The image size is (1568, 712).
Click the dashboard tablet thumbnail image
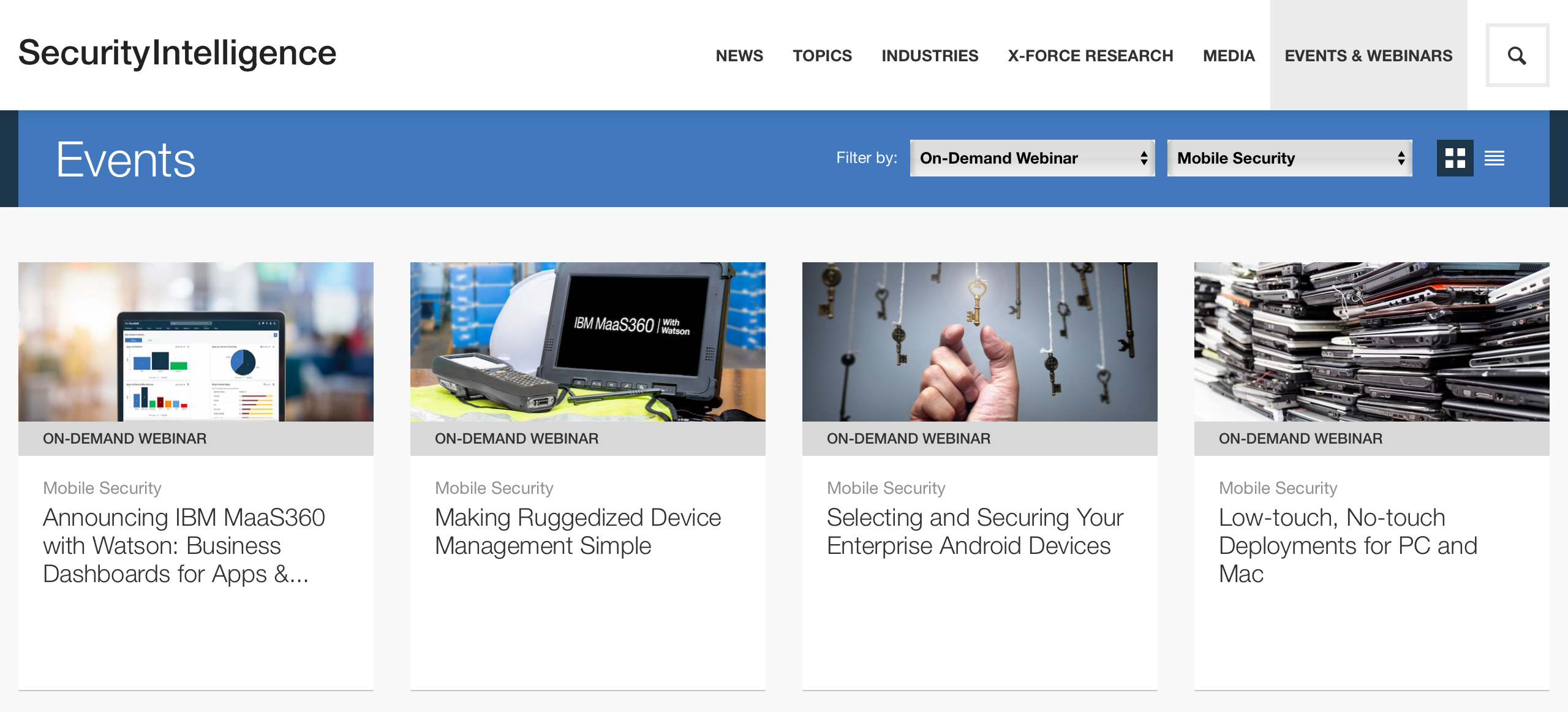click(x=196, y=342)
